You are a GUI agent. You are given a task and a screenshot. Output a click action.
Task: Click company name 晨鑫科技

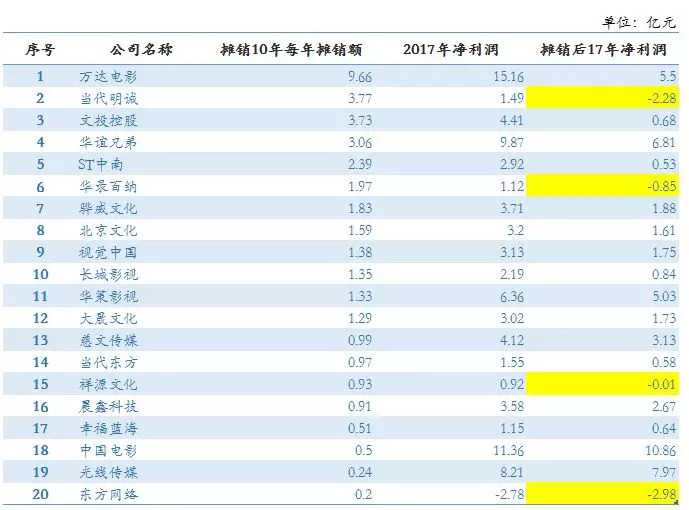tap(108, 406)
